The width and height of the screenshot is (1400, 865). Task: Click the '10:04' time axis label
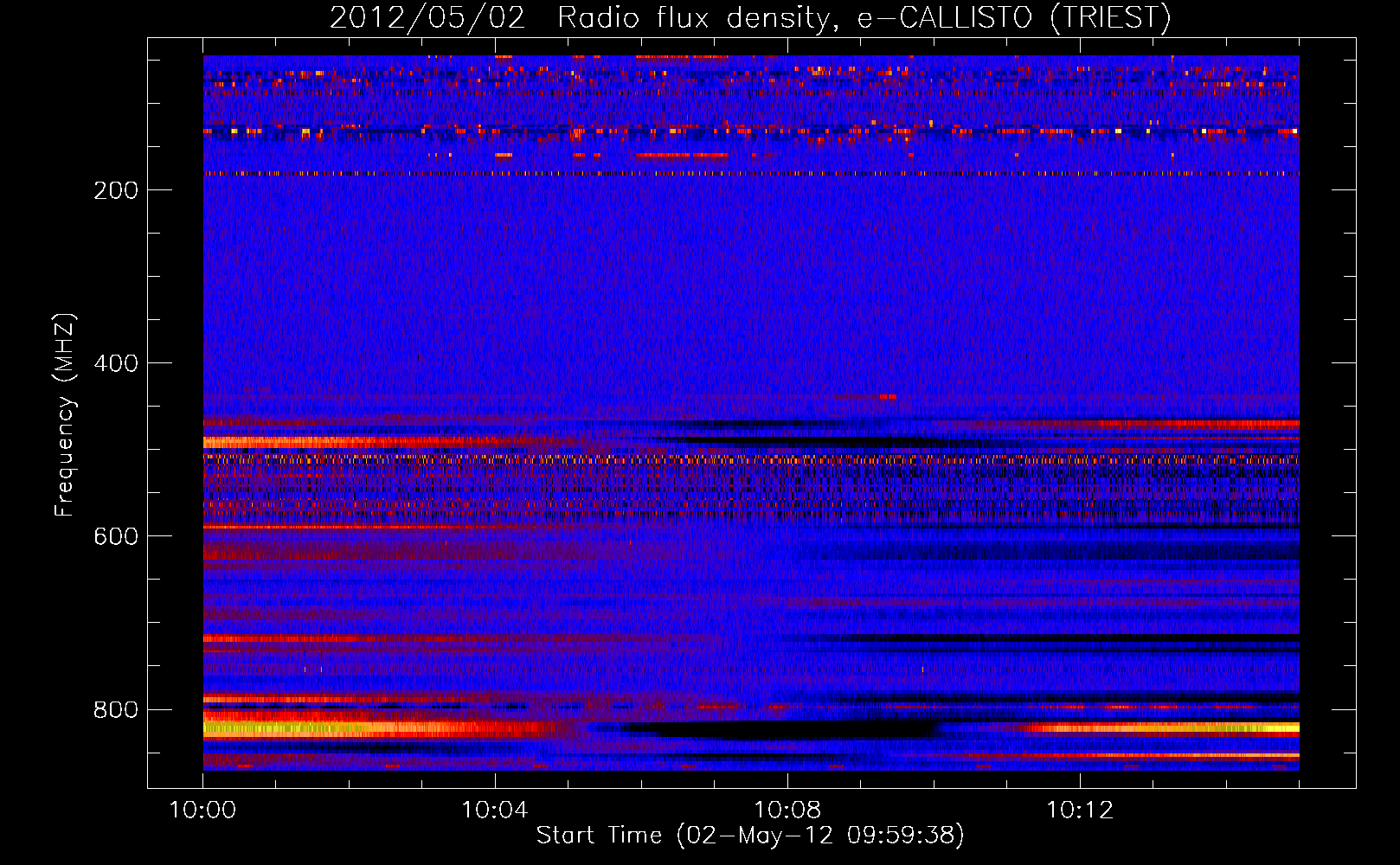tap(495, 811)
